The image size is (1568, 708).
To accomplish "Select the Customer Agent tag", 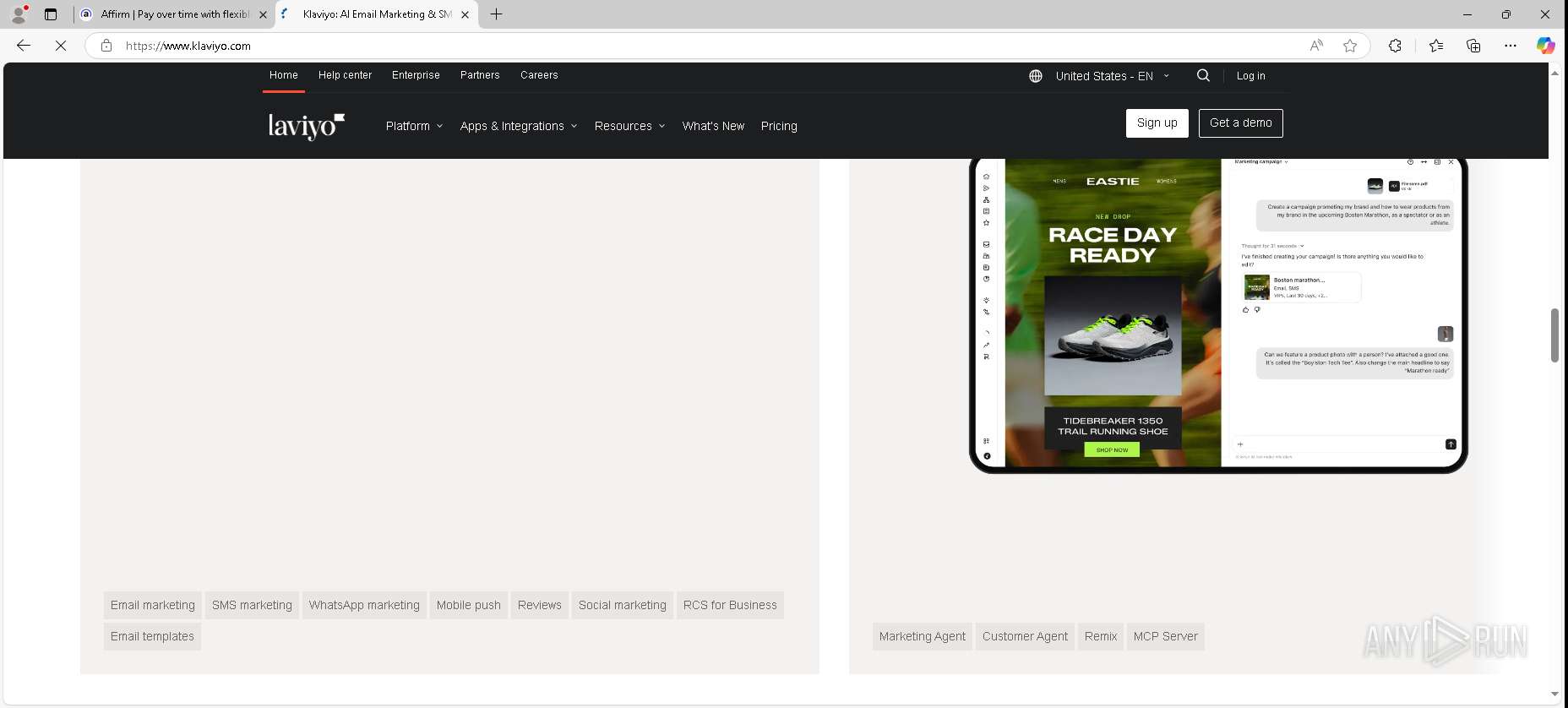I will 1025,636.
